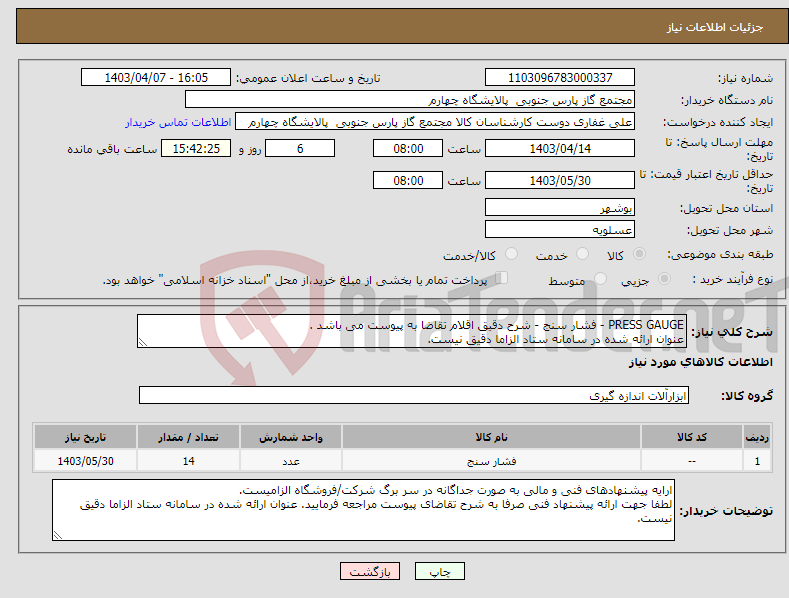Image resolution: width=789 pixels, height=598 pixels.
Task: Click the request creator name field
Action: point(435,122)
